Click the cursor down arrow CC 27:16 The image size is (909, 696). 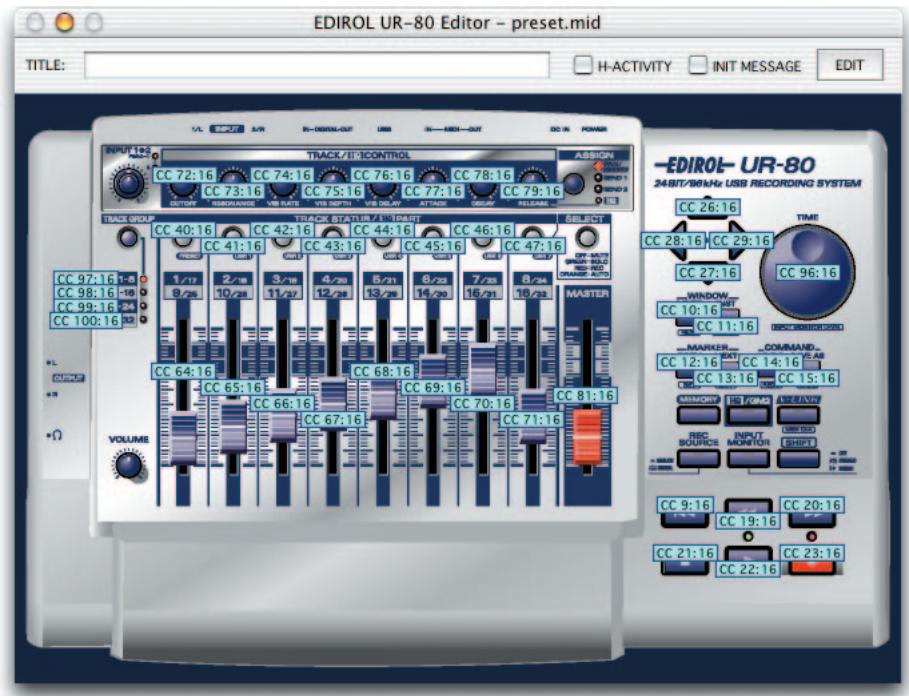[x=707, y=272]
